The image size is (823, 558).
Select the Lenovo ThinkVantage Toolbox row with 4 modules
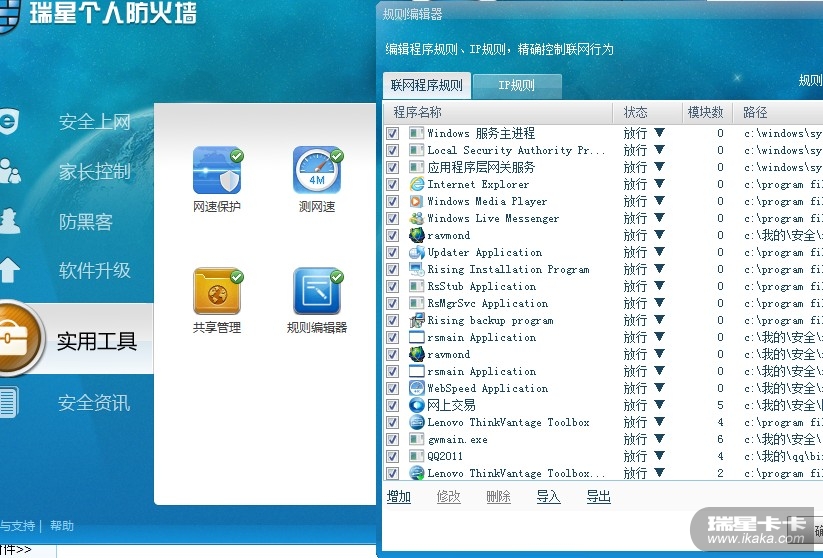click(509, 422)
